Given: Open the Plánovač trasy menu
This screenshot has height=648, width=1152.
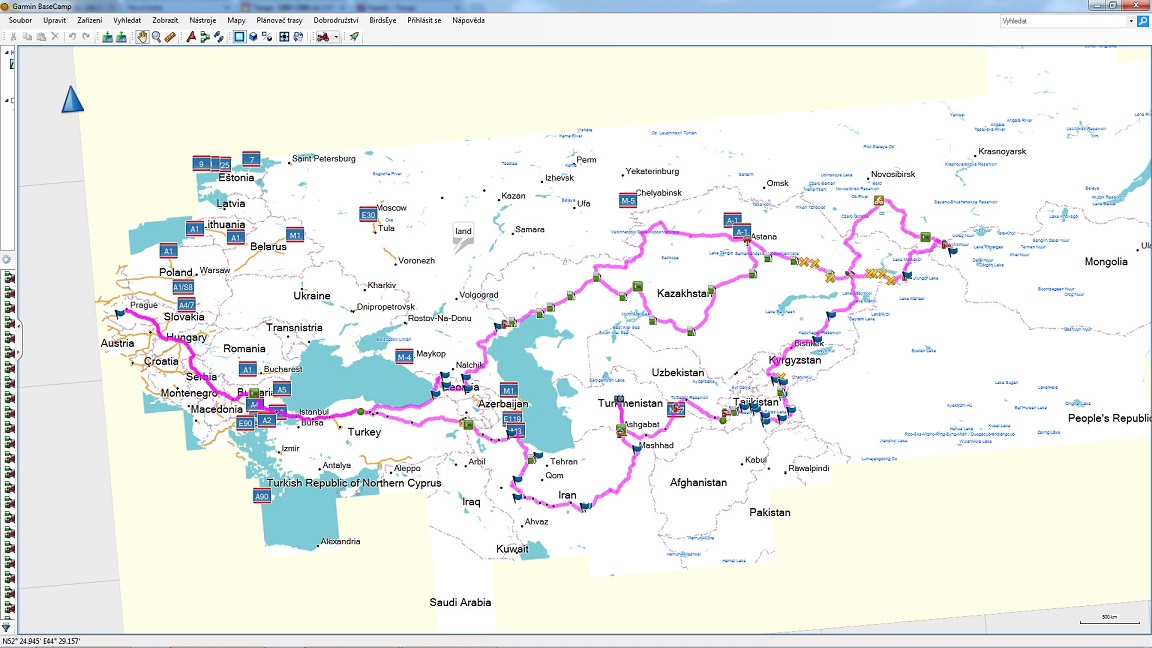Looking at the screenshot, I should coord(280,20).
